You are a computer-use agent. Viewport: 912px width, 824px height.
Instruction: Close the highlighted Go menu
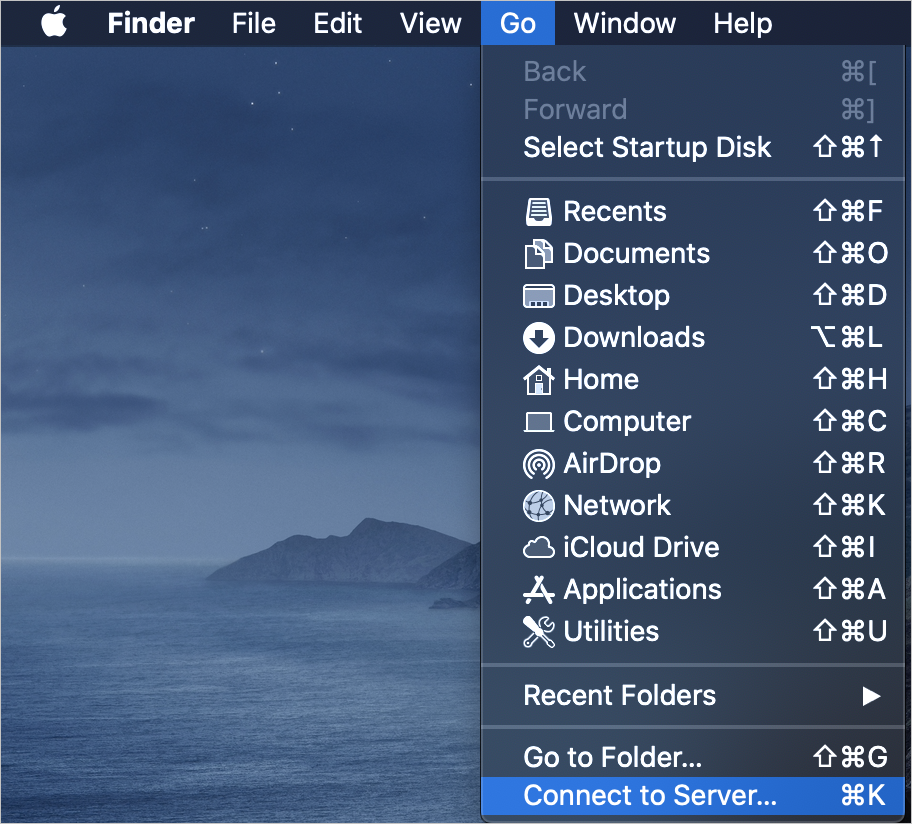click(518, 23)
